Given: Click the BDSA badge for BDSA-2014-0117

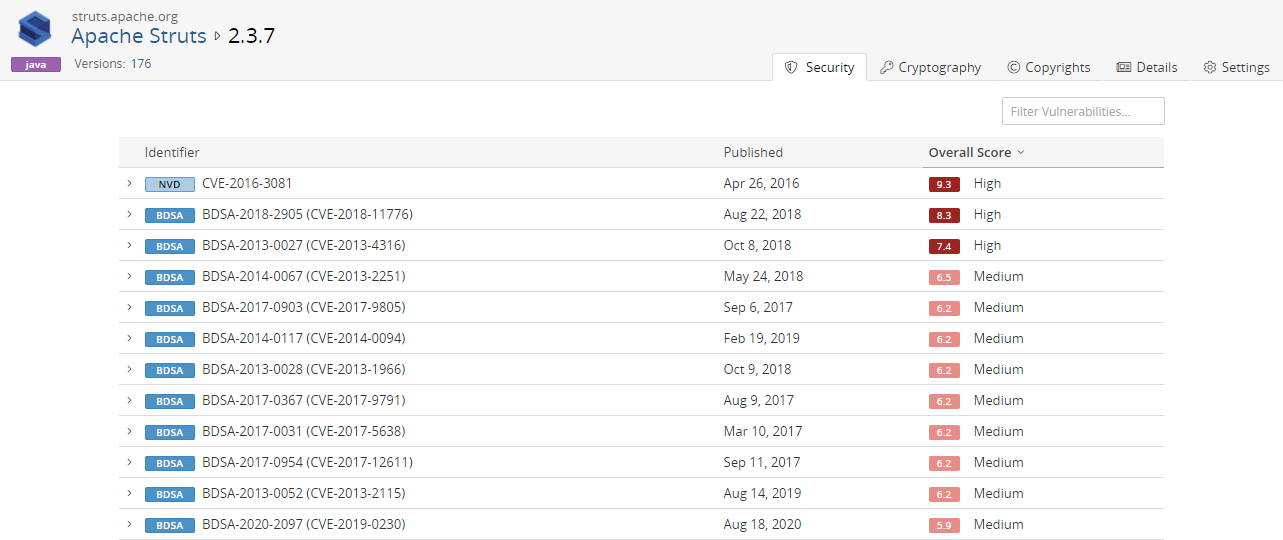Looking at the screenshot, I should [x=170, y=339].
